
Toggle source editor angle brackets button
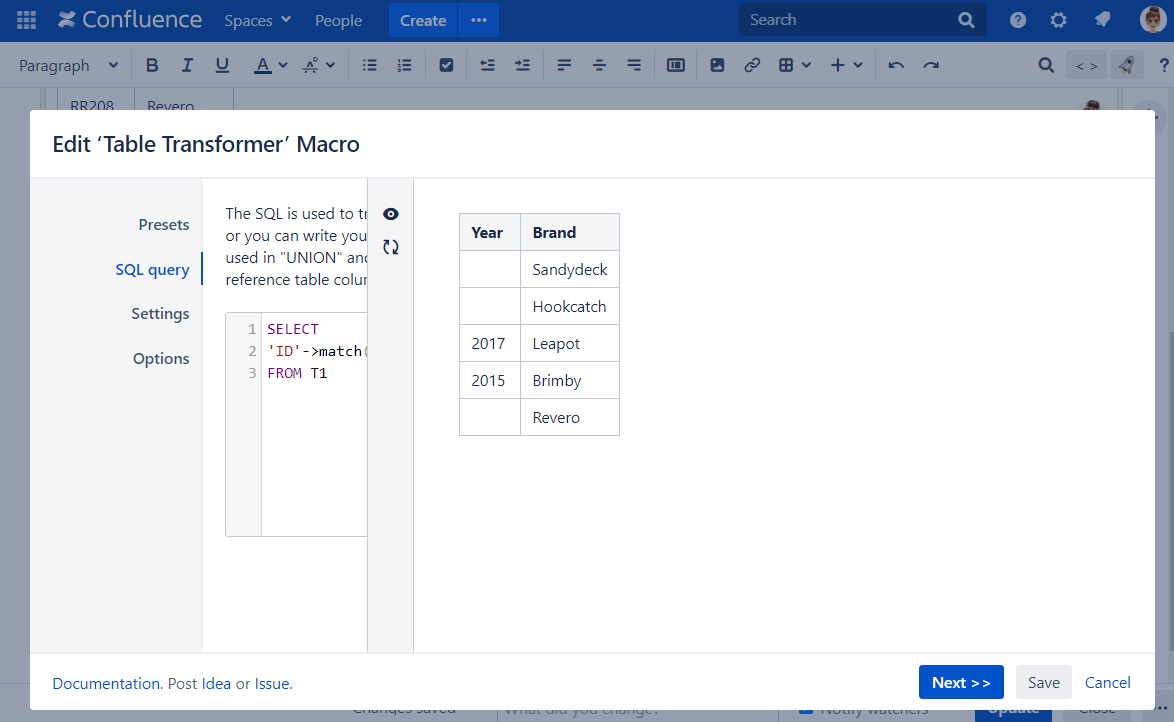(1086, 66)
